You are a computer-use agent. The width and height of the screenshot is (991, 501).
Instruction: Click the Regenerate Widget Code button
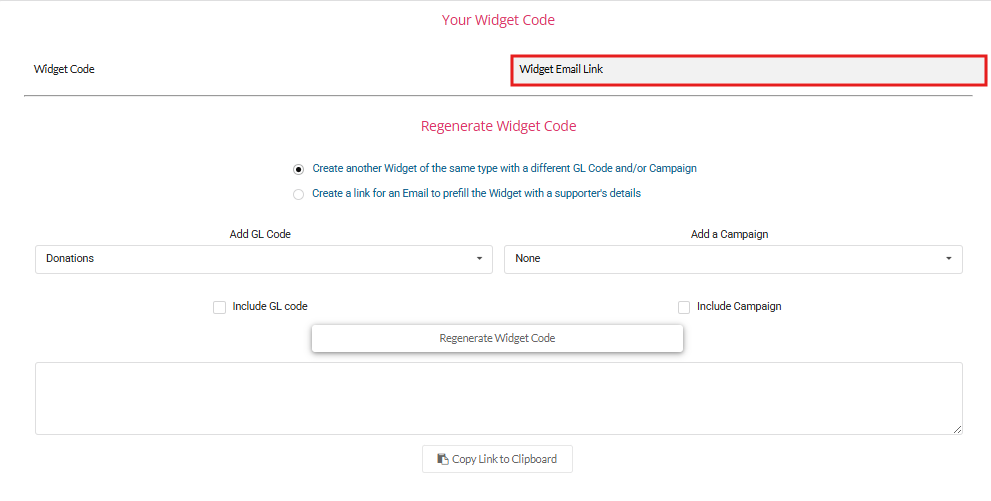[x=497, y=339]
